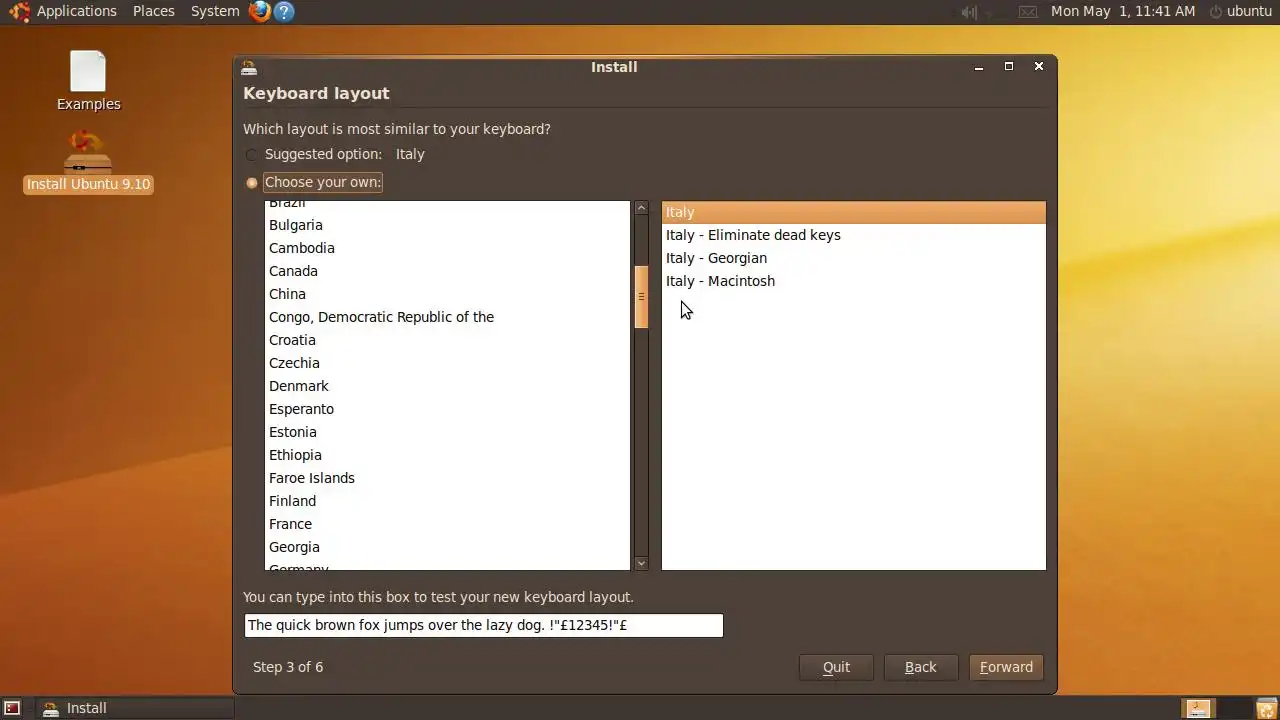This screenshot has width=1280, height=720.
Task: Select Ethiopia in the country list
Action: [447, 455]
